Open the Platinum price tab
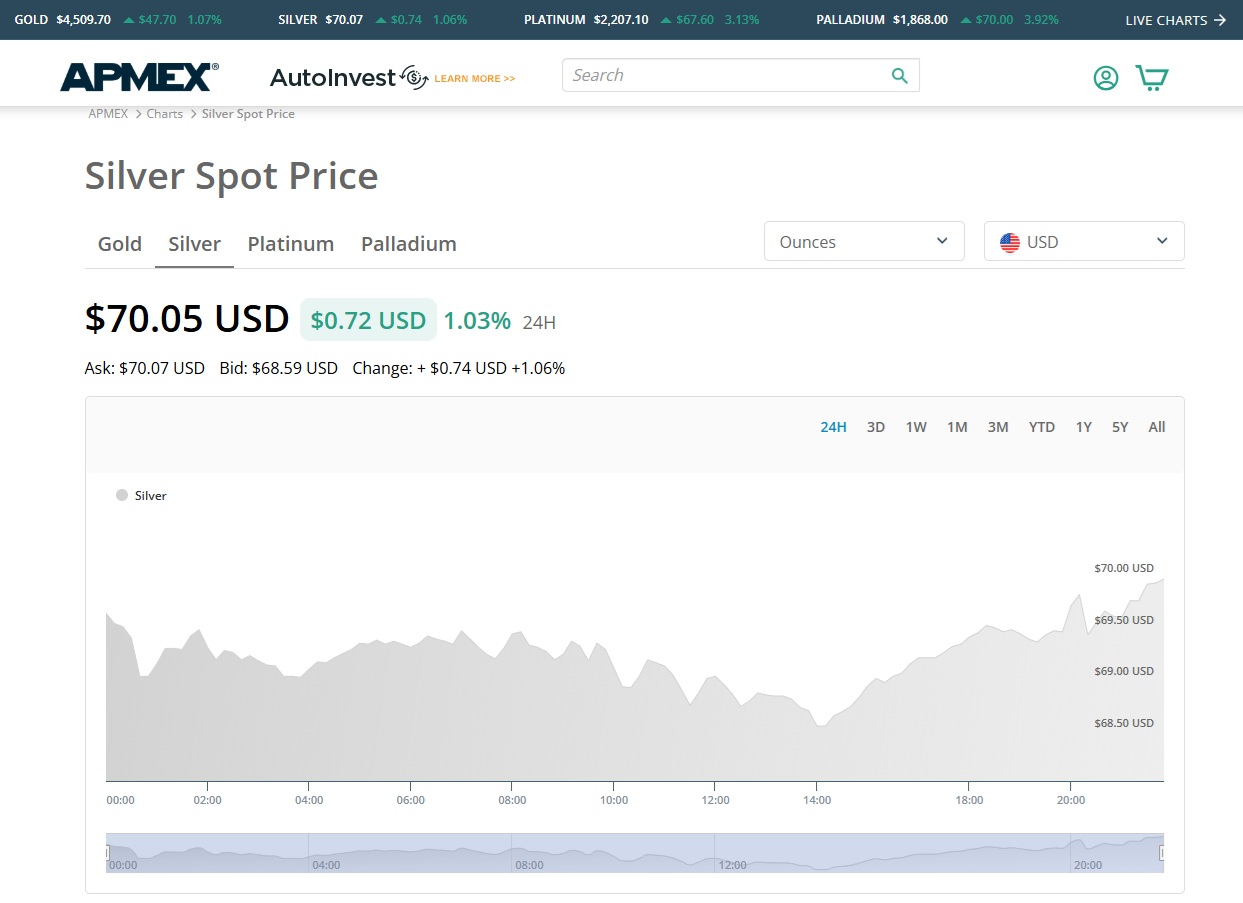 290,244
